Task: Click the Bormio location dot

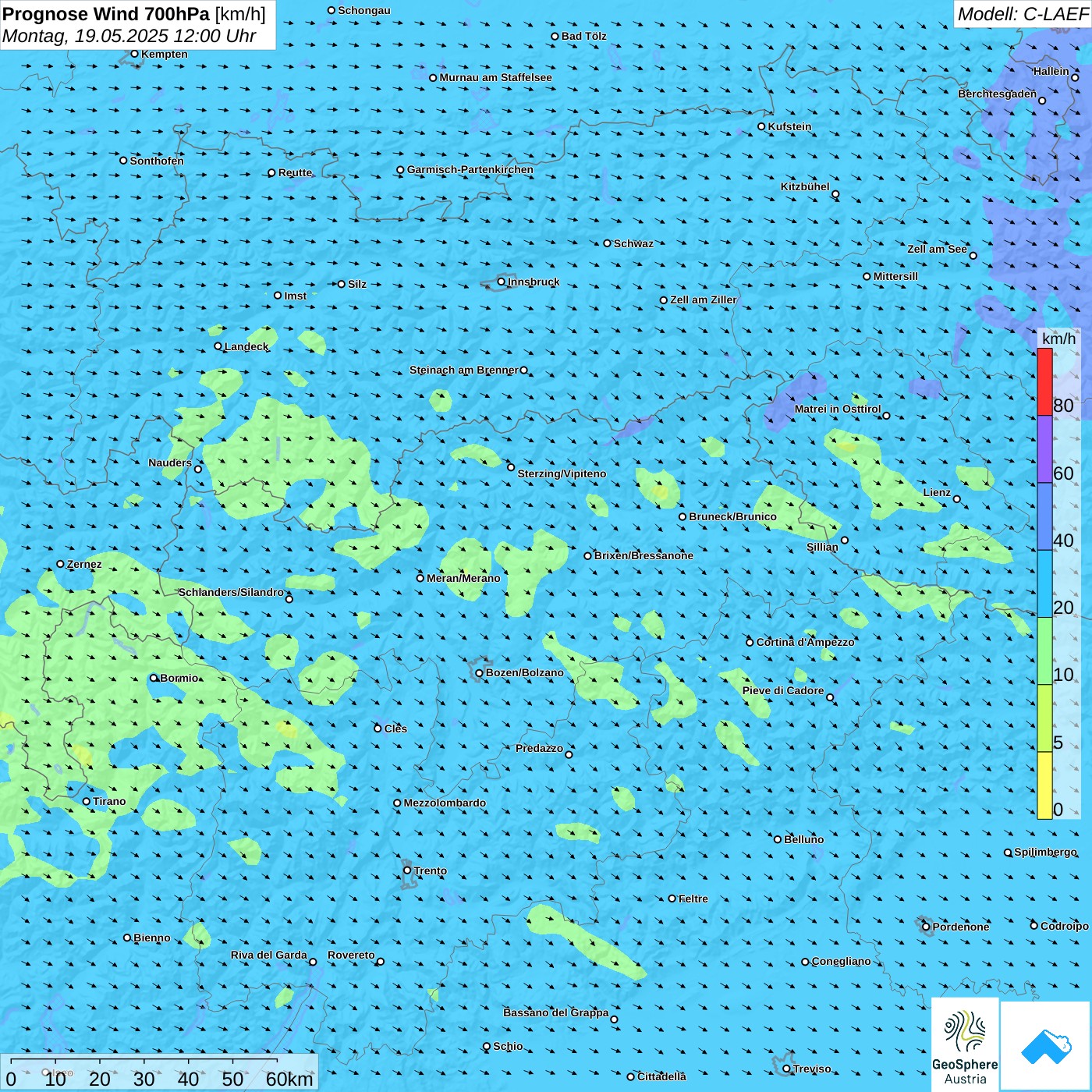Action: [154, 678]
